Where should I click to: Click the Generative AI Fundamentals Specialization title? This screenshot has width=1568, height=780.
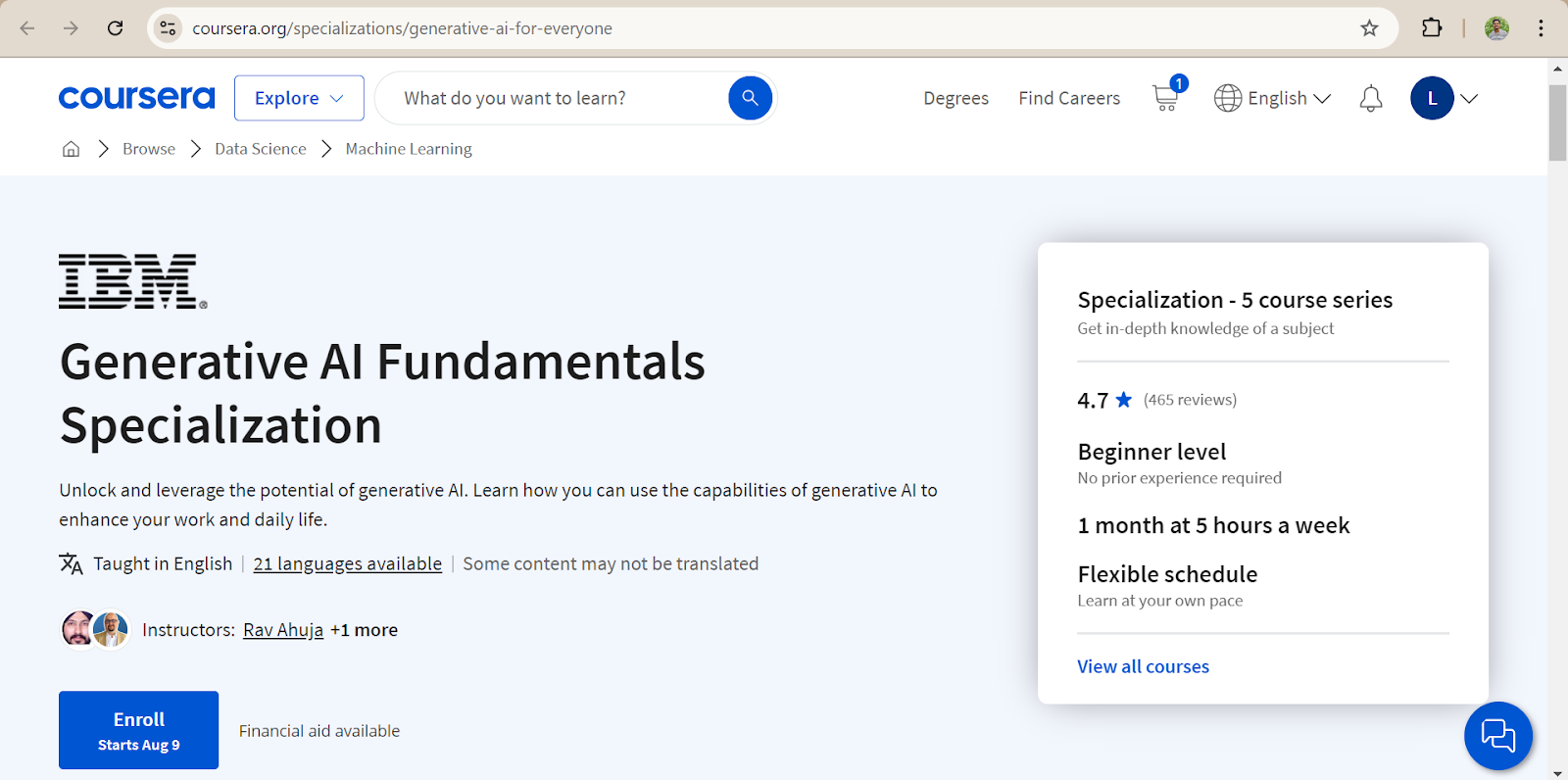(382, 393)
